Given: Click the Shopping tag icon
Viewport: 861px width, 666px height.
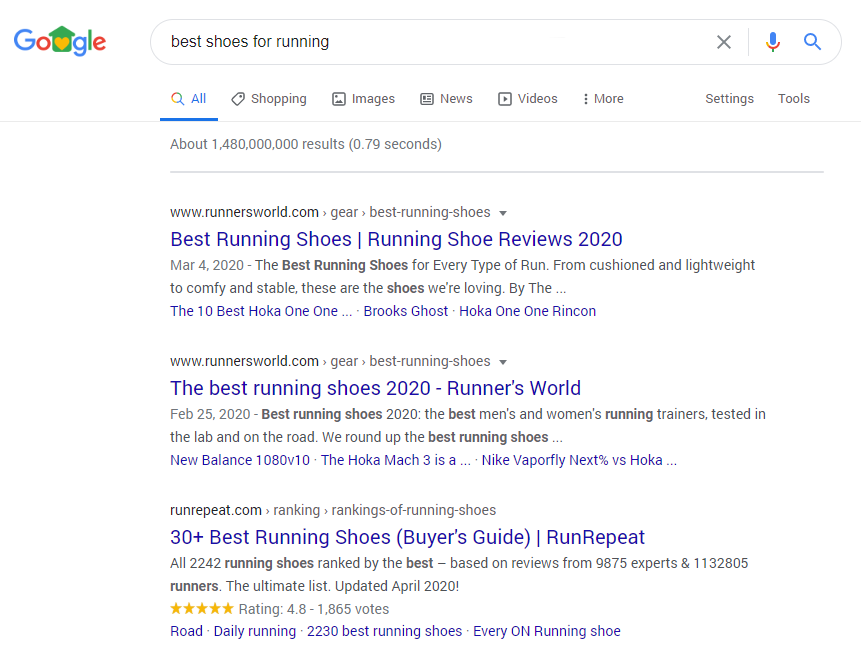Looking at the screenshot, I should coord(238,99).
